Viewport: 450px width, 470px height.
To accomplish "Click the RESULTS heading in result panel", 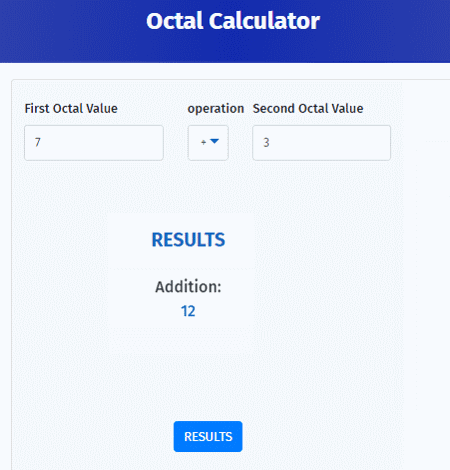I will pyautogui.click(x=188, y=240).
